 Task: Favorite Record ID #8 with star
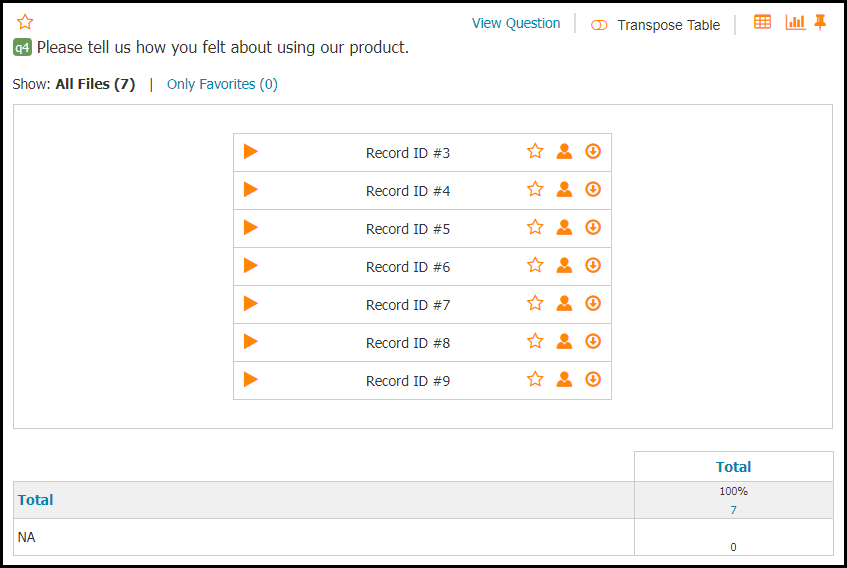[x=535, y=341]
